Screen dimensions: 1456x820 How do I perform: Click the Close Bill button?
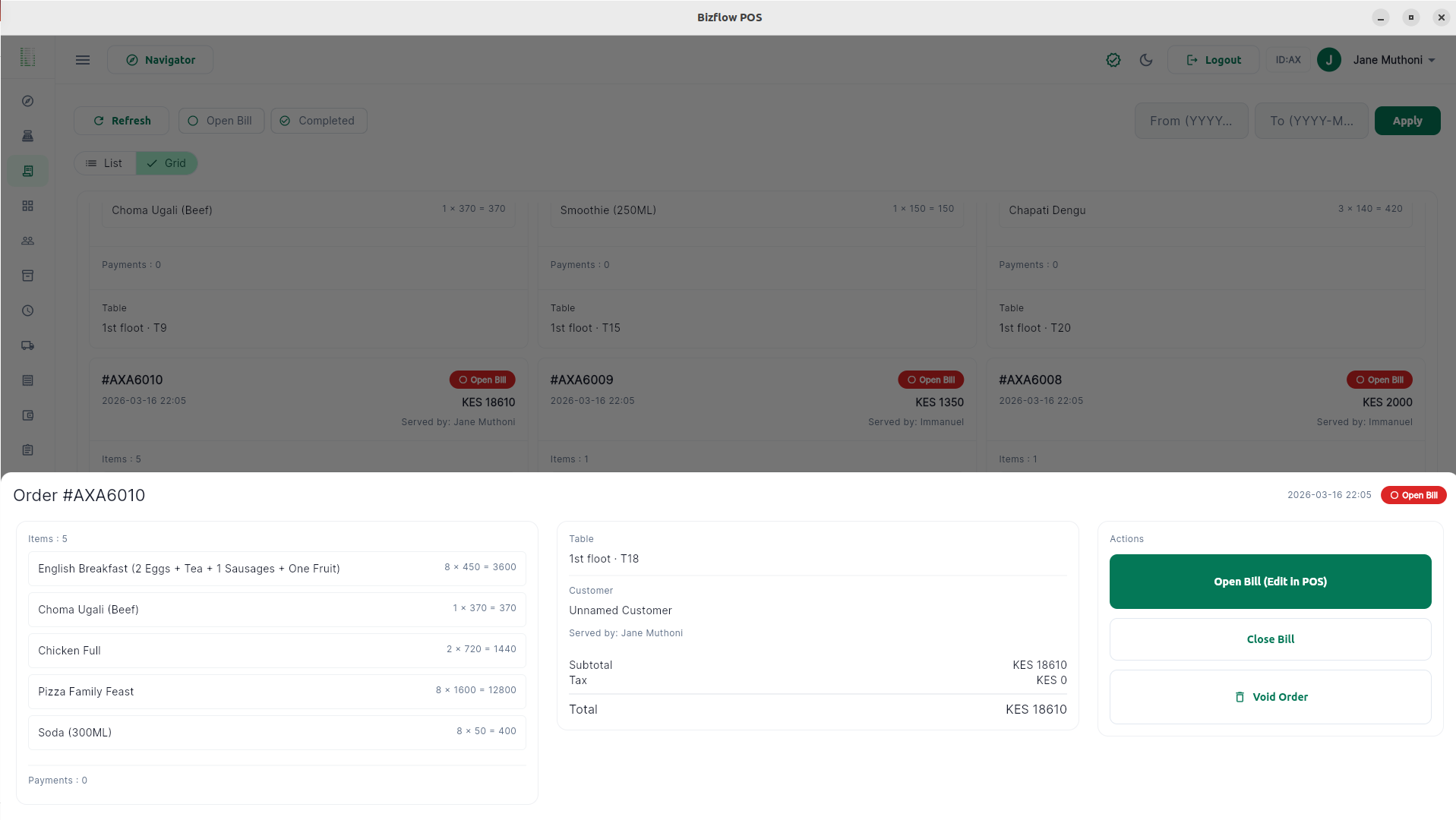click(x=1270, y=639)
